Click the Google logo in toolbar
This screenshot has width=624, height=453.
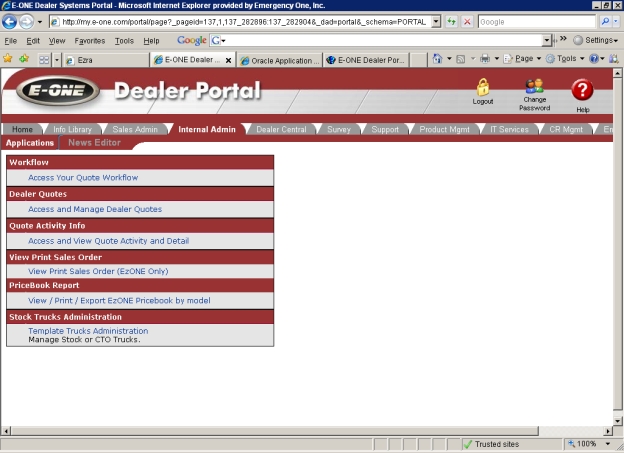point(192,40)
